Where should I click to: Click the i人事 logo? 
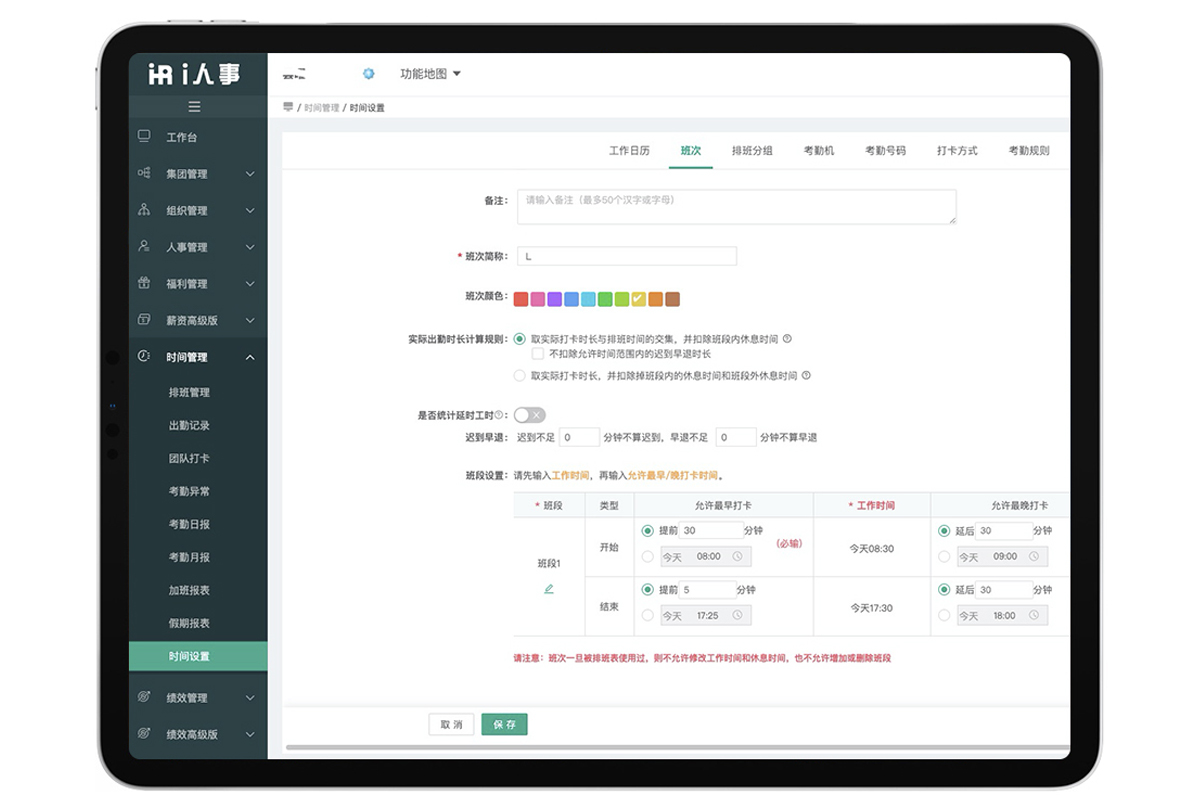tap(194, 74)
